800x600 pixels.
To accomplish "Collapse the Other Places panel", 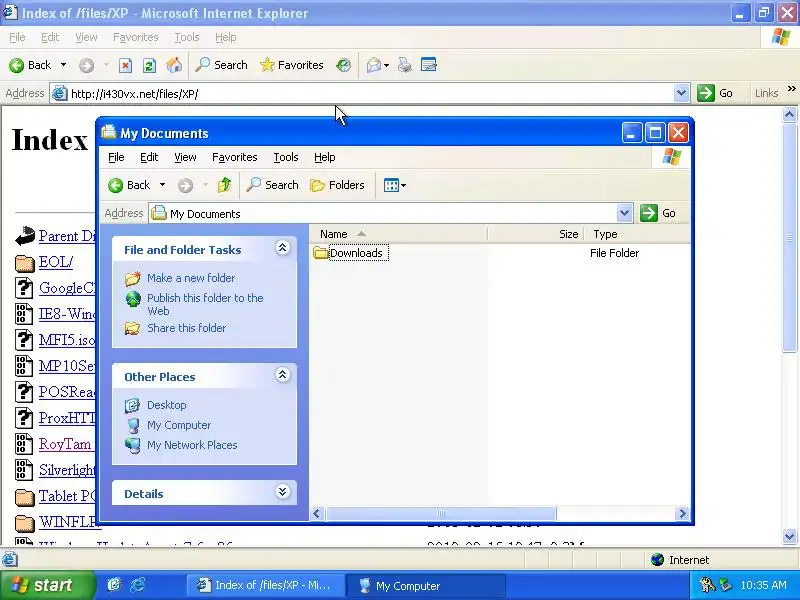I will coord(283,375).
